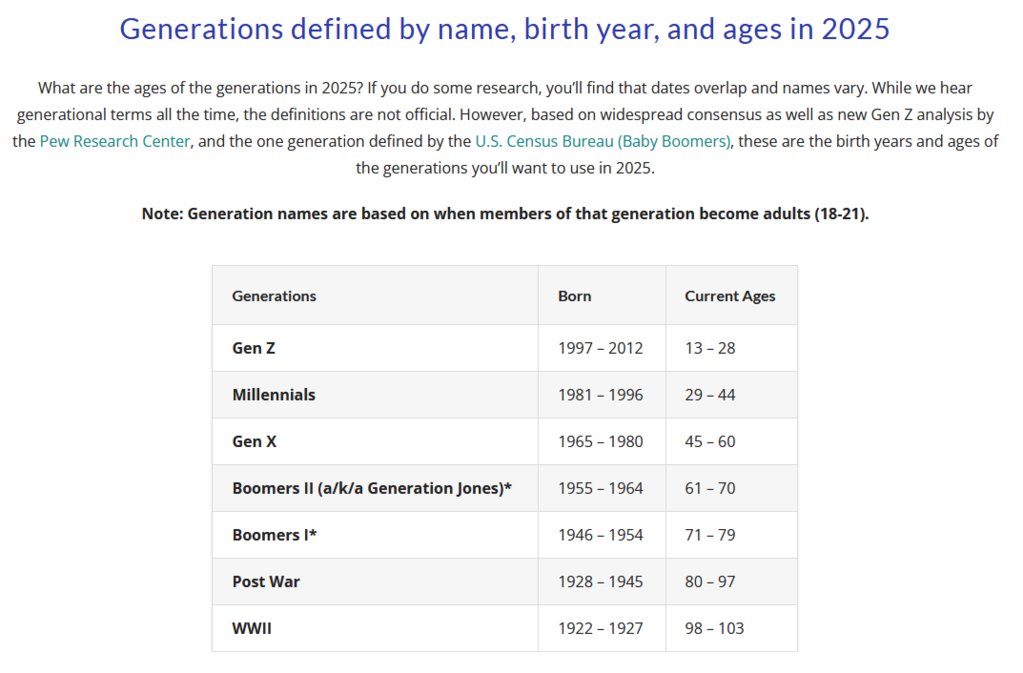Click the 45 – 60 ages cell
Screen dimensions: 1023x673
pos(710,441)
